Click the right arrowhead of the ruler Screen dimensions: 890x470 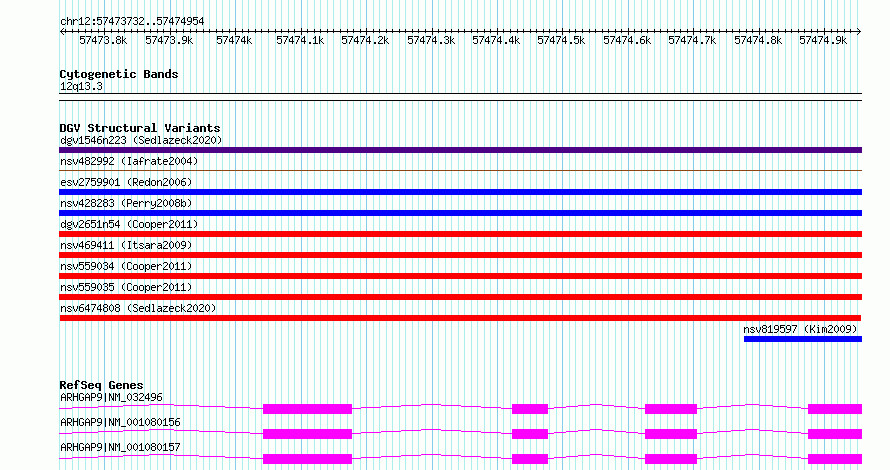coord(859,32)
